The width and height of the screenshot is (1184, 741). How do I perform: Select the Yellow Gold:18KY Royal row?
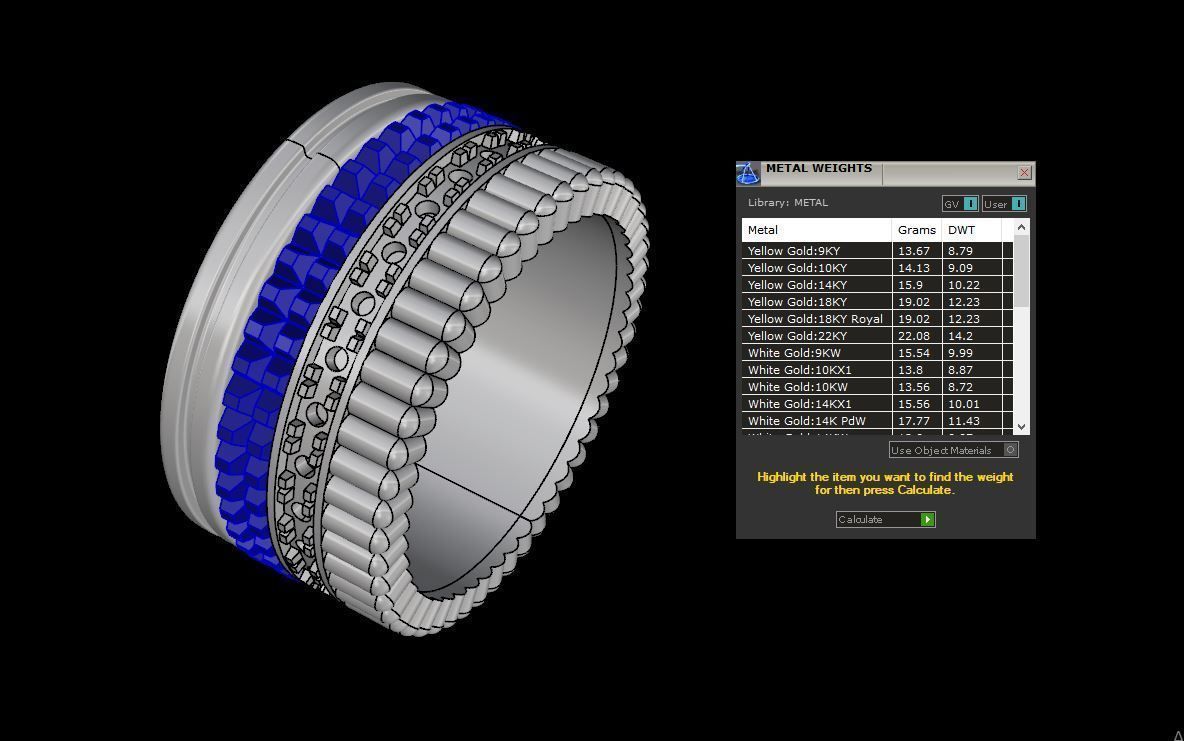(x=877, y=319)
